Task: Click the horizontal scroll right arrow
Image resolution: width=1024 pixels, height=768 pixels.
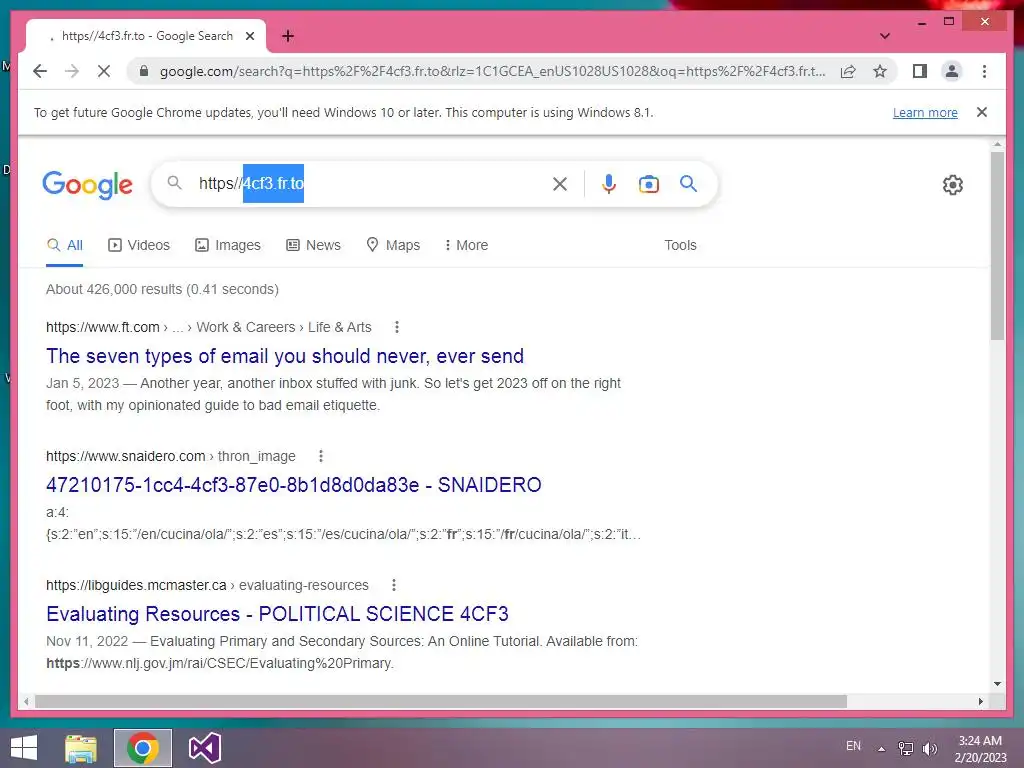Action: (x=980, y=701)
